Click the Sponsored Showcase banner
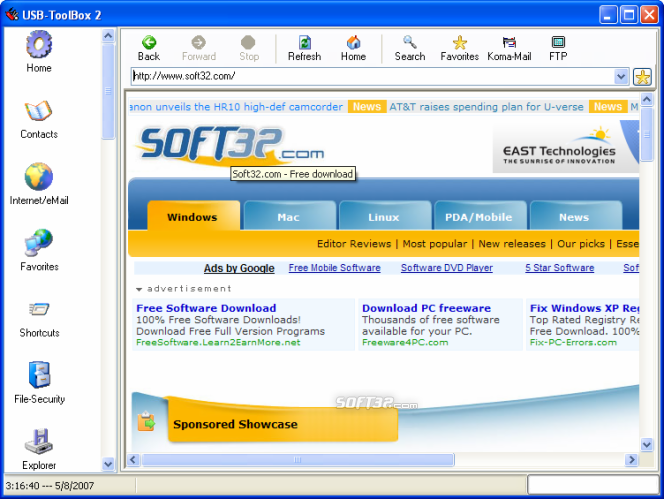 [282, 424]
